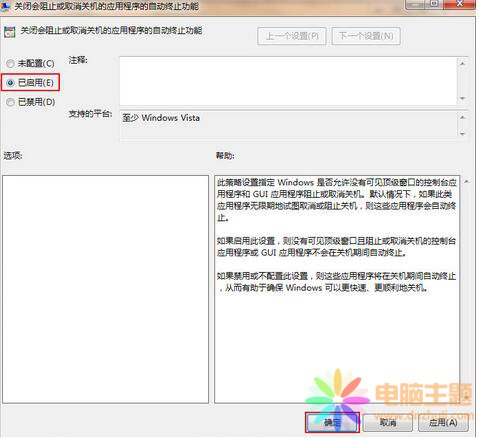Click the 取消 button
Viewport: 479px width, 438px height.
pos(388,422)
